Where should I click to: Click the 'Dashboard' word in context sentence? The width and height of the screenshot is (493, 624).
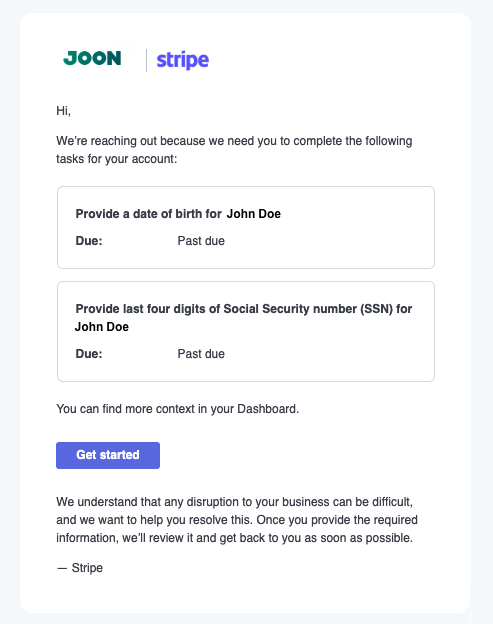(x=267, y=409)
